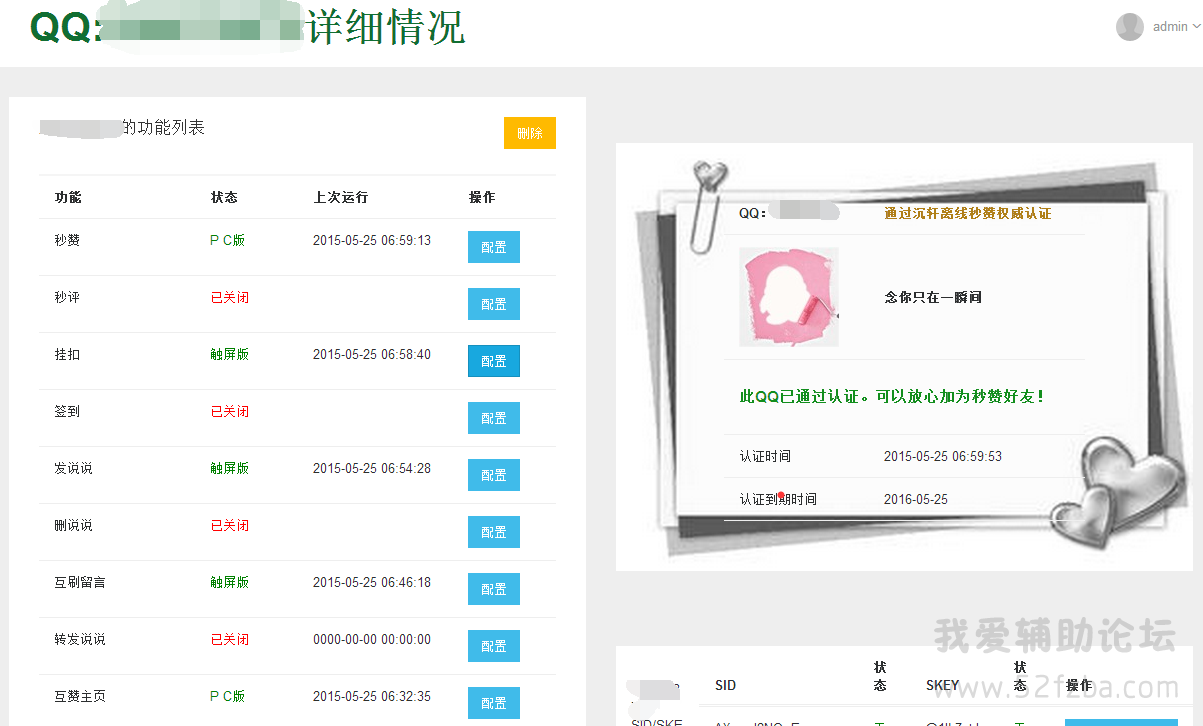Click the expiry date 2016-05-25

[916, 499]
